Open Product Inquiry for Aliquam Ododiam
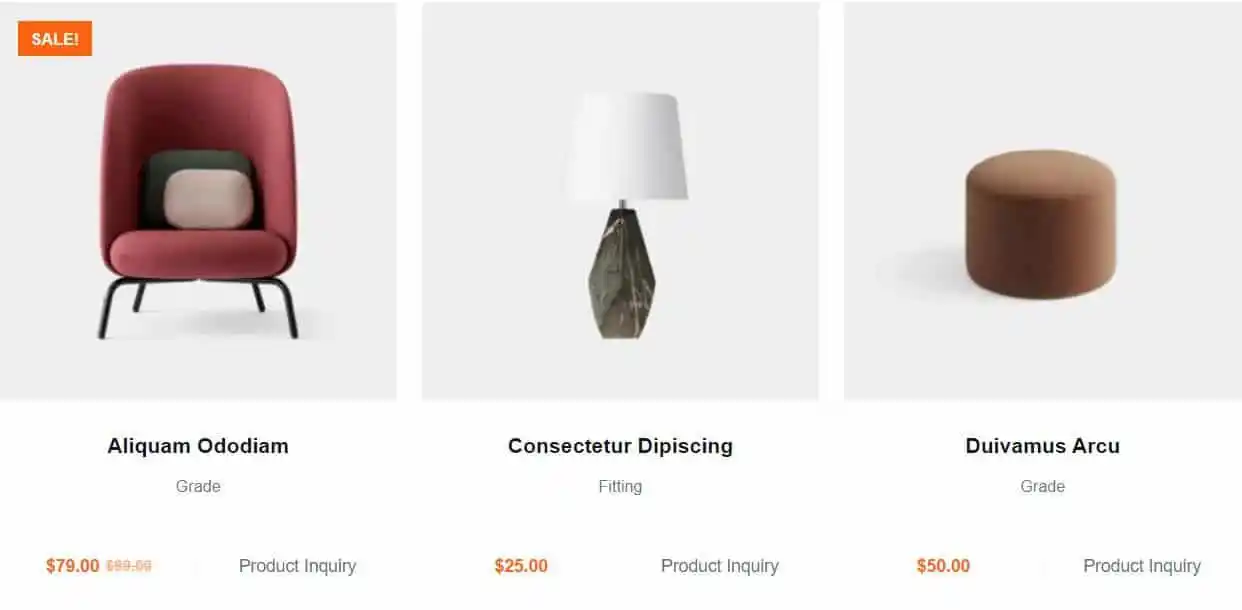 297,566
